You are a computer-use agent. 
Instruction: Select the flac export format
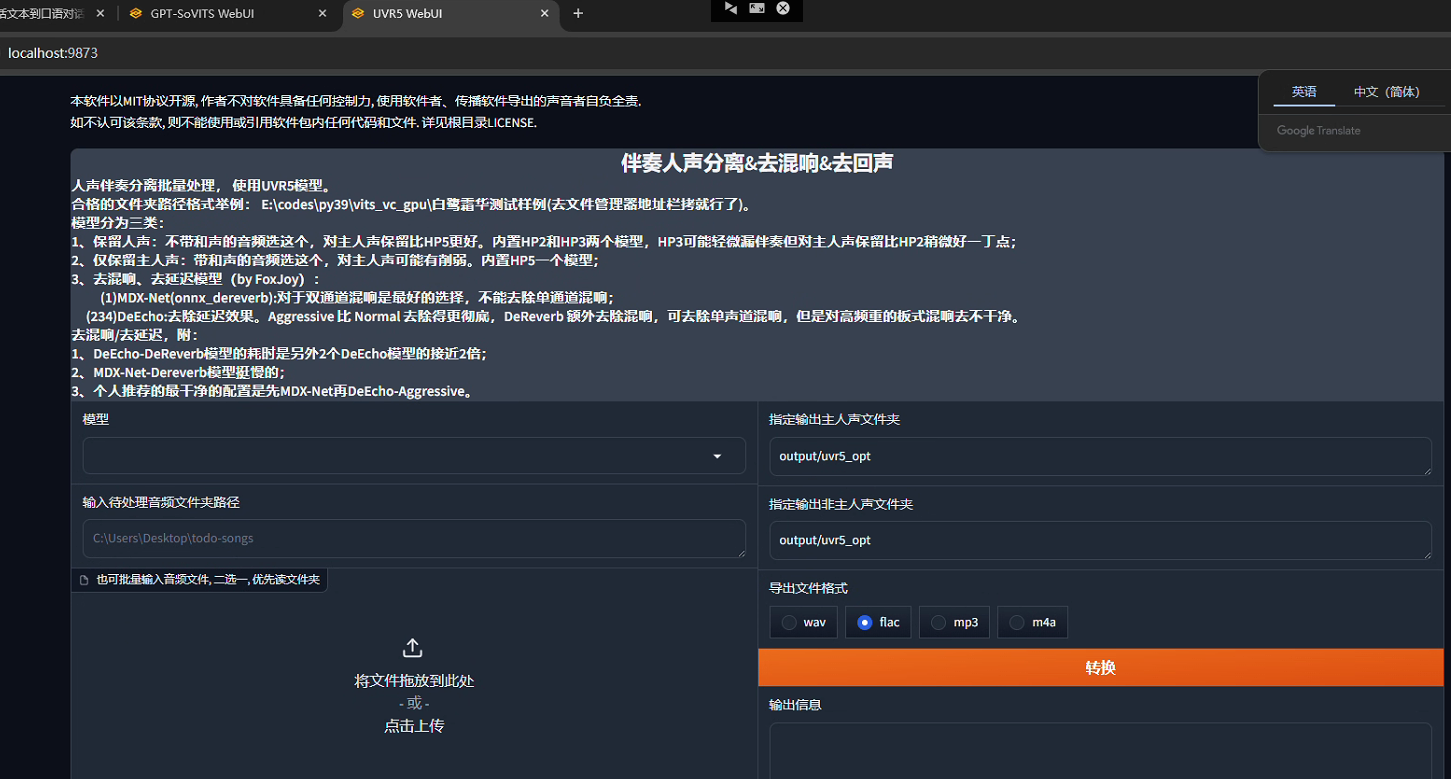pos(878,622)
